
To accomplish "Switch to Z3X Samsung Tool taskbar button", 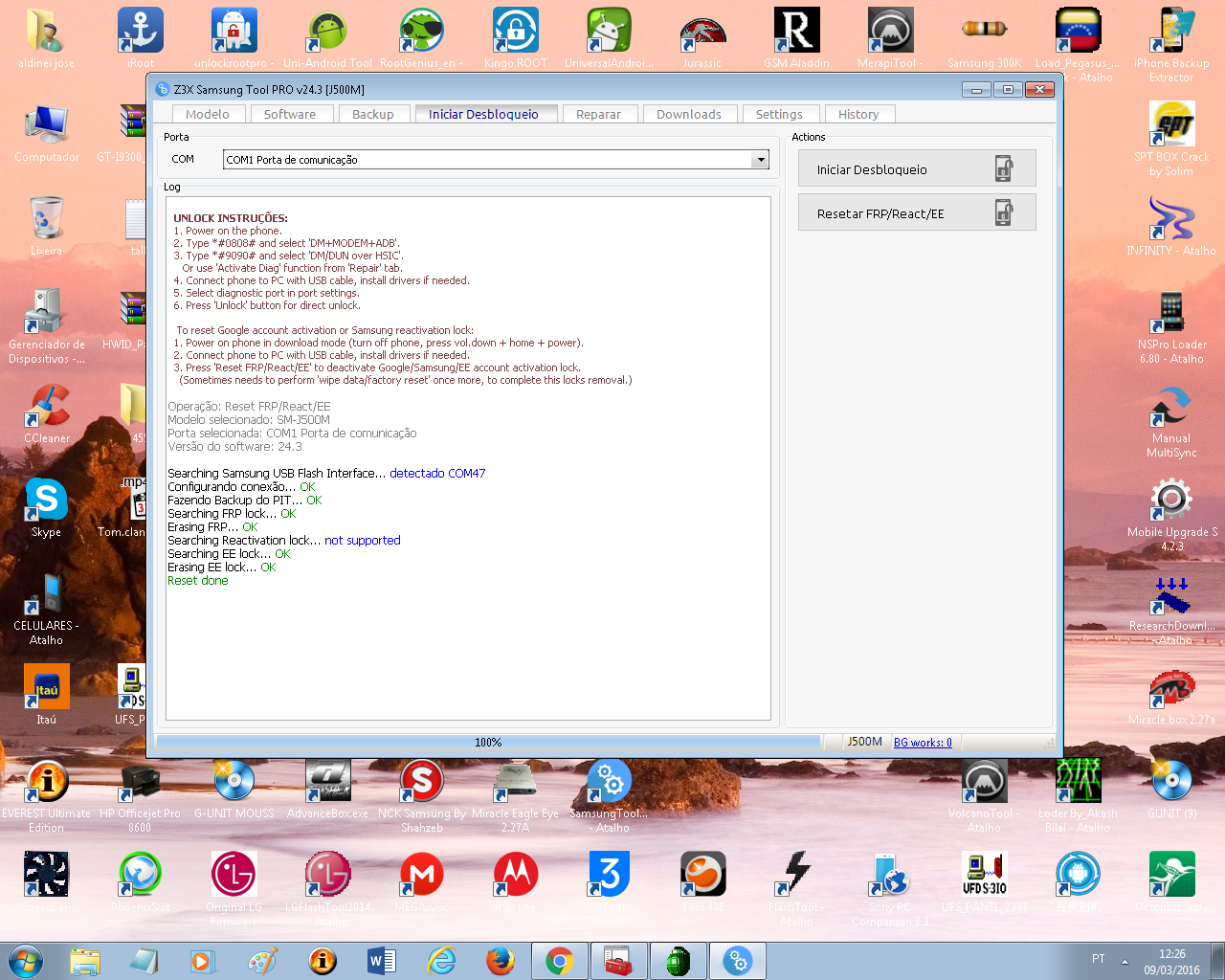I will [x=738, y=961].
